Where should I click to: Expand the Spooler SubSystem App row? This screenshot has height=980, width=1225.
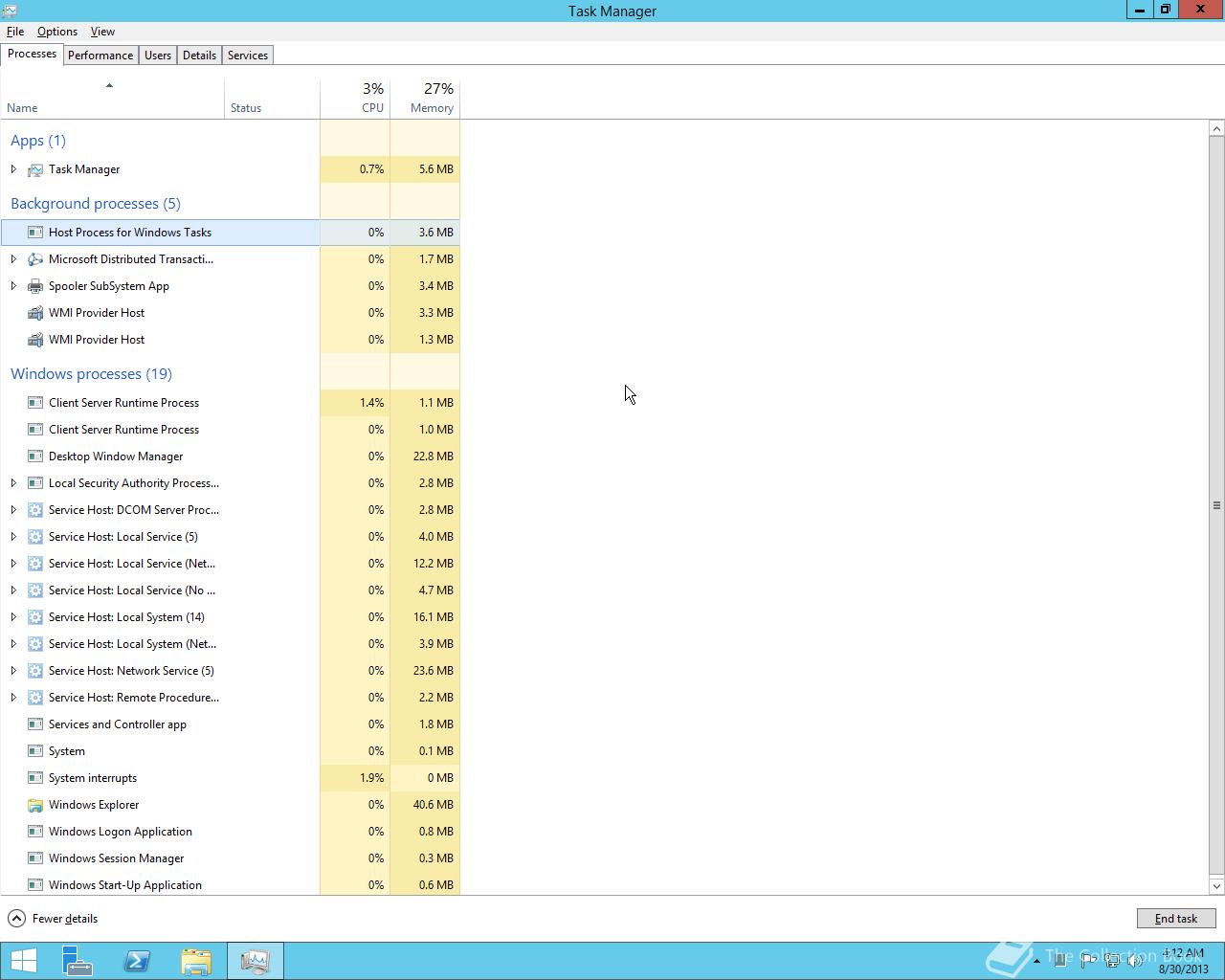tap(13, 286)
